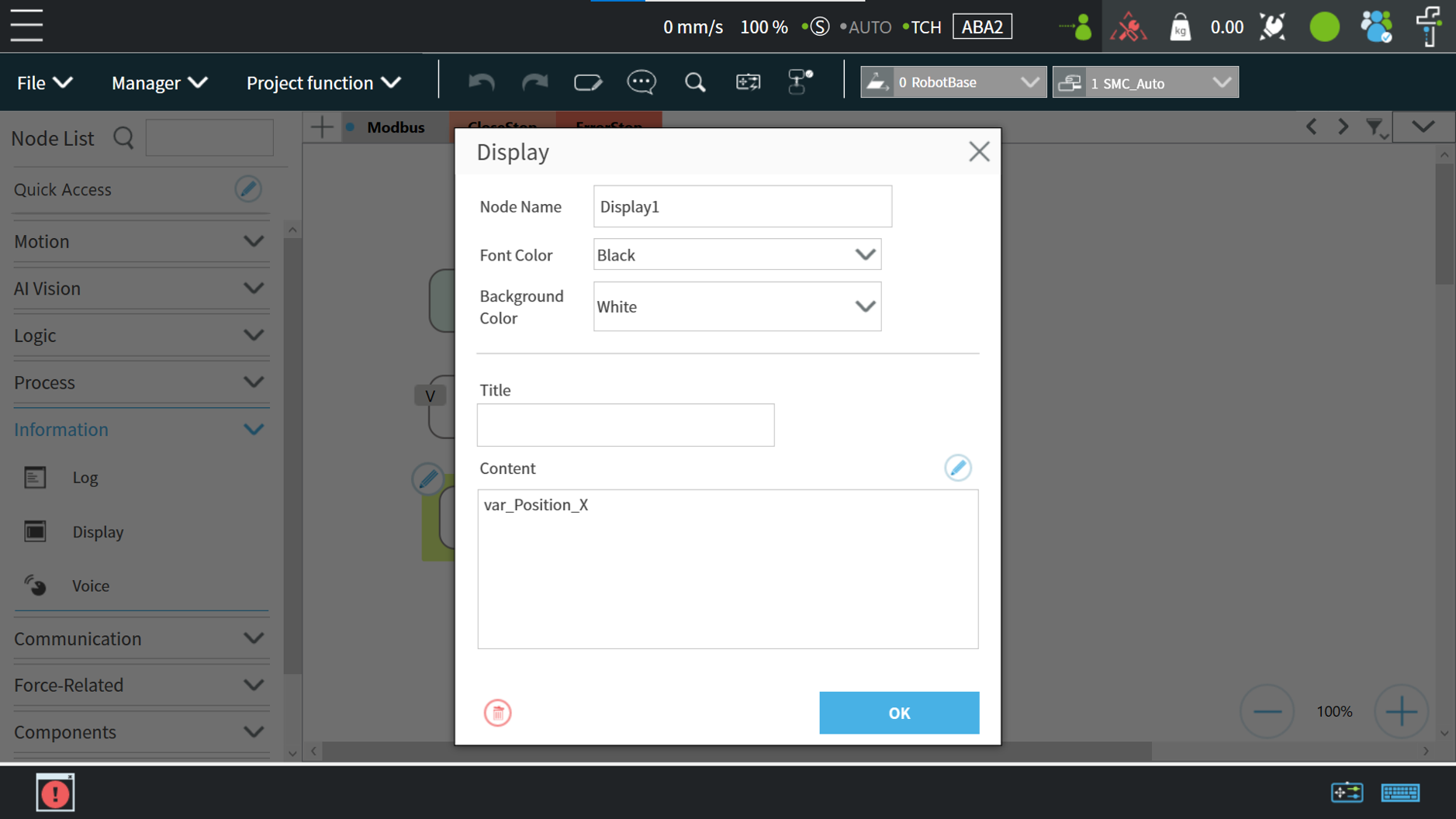Open the Background Color dropdown
This screenshot has width=1456, height=819.
(x=736, y=306)
